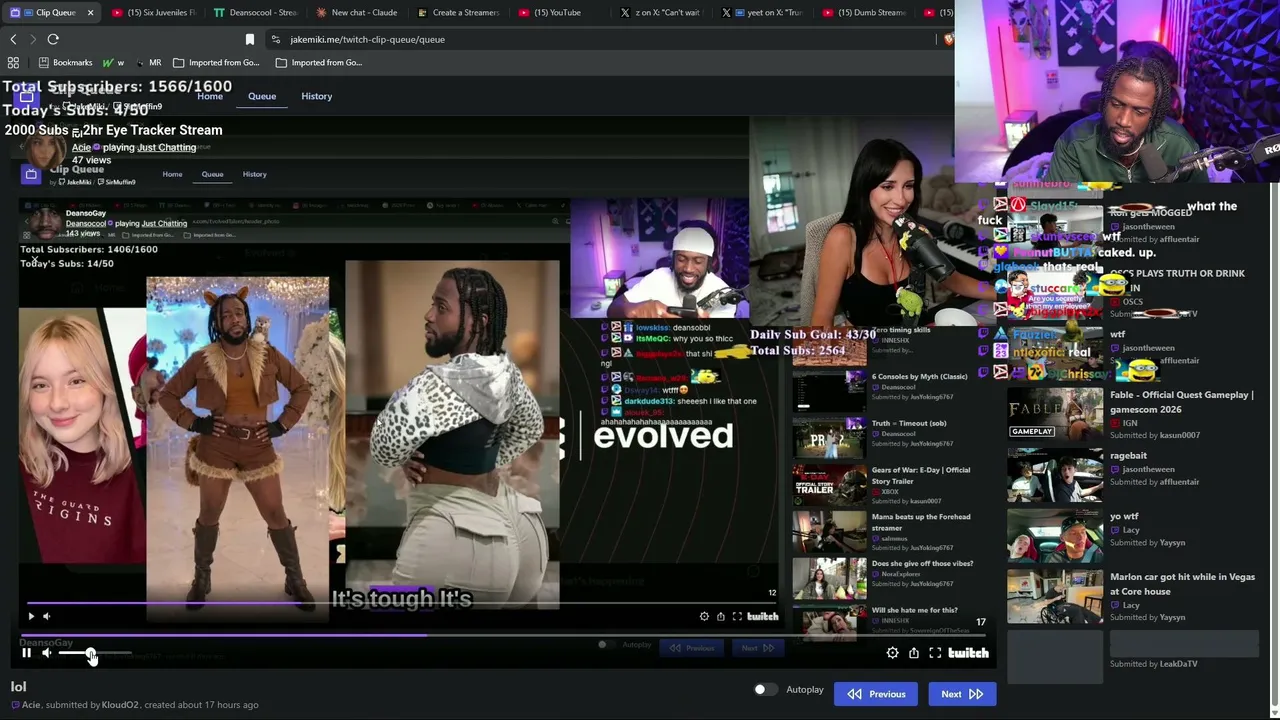Click the KloudO2 submitter name
1280x720 pixels.
120,705
